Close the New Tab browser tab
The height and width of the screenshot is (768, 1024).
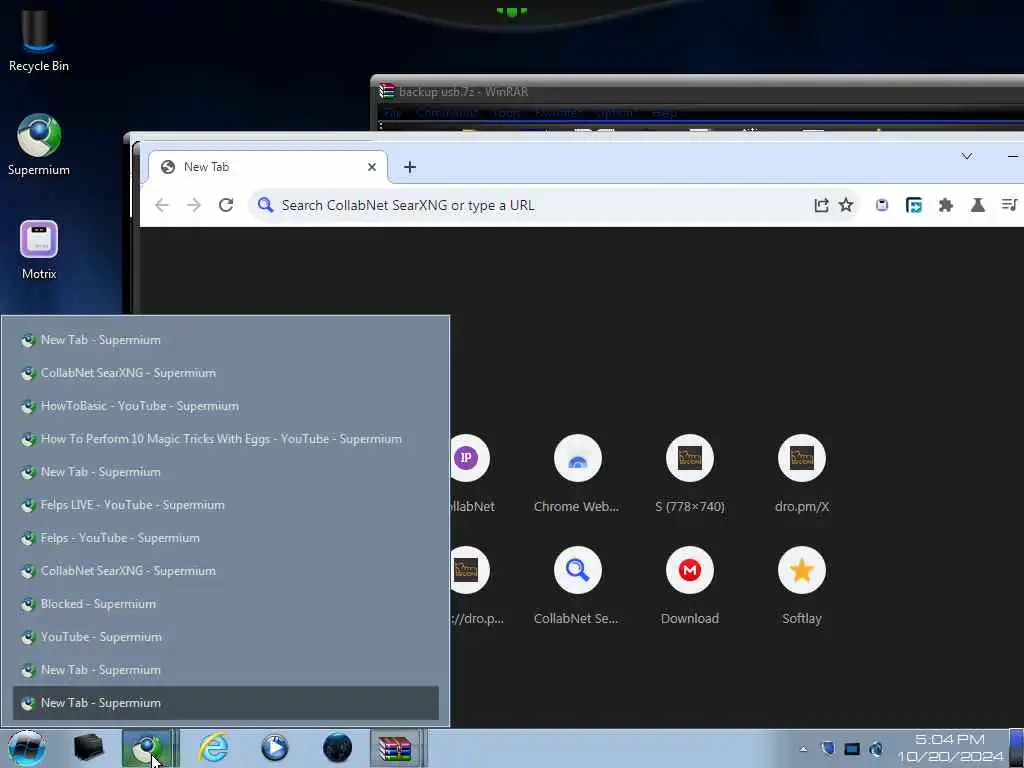[372, 167]
